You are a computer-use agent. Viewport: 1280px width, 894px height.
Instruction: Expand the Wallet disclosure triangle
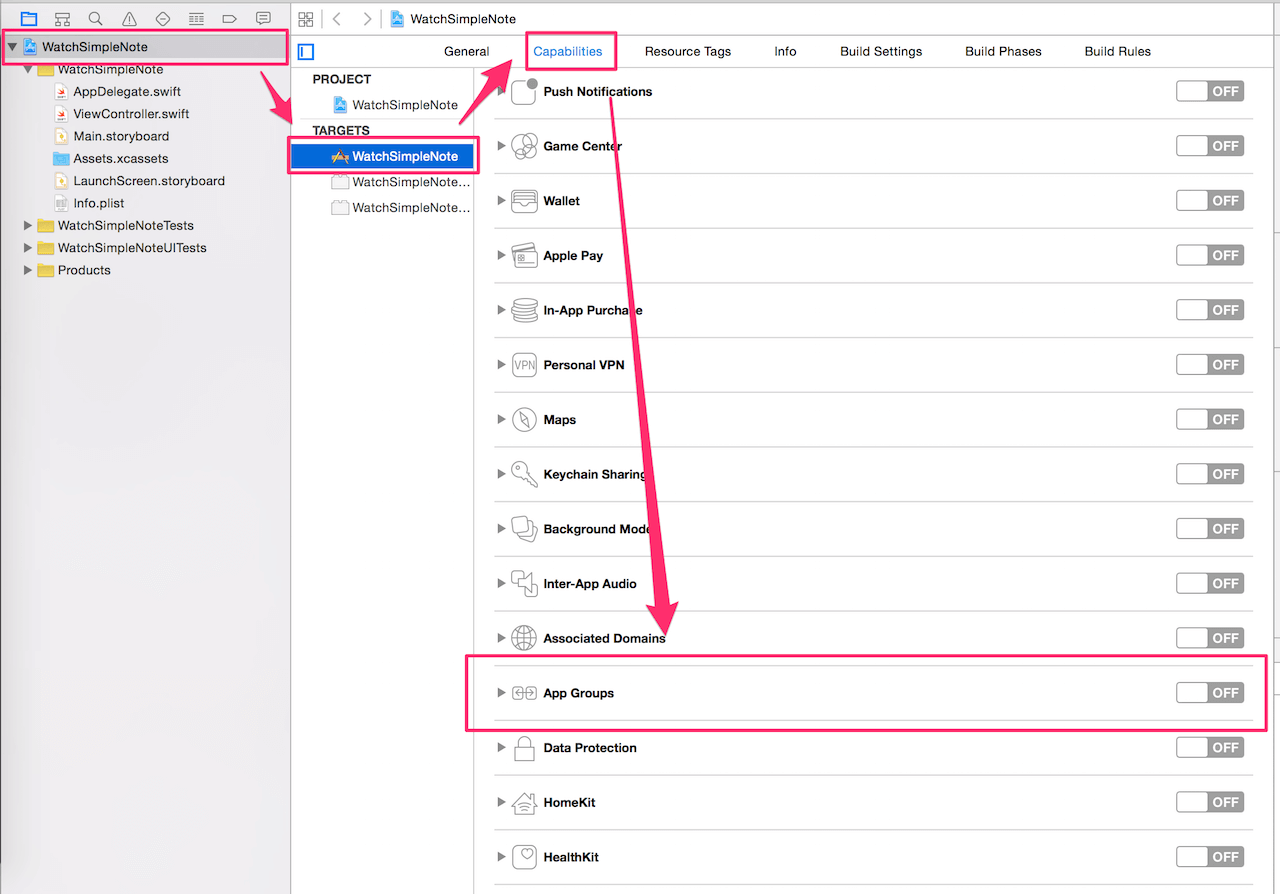coord(502,201)
